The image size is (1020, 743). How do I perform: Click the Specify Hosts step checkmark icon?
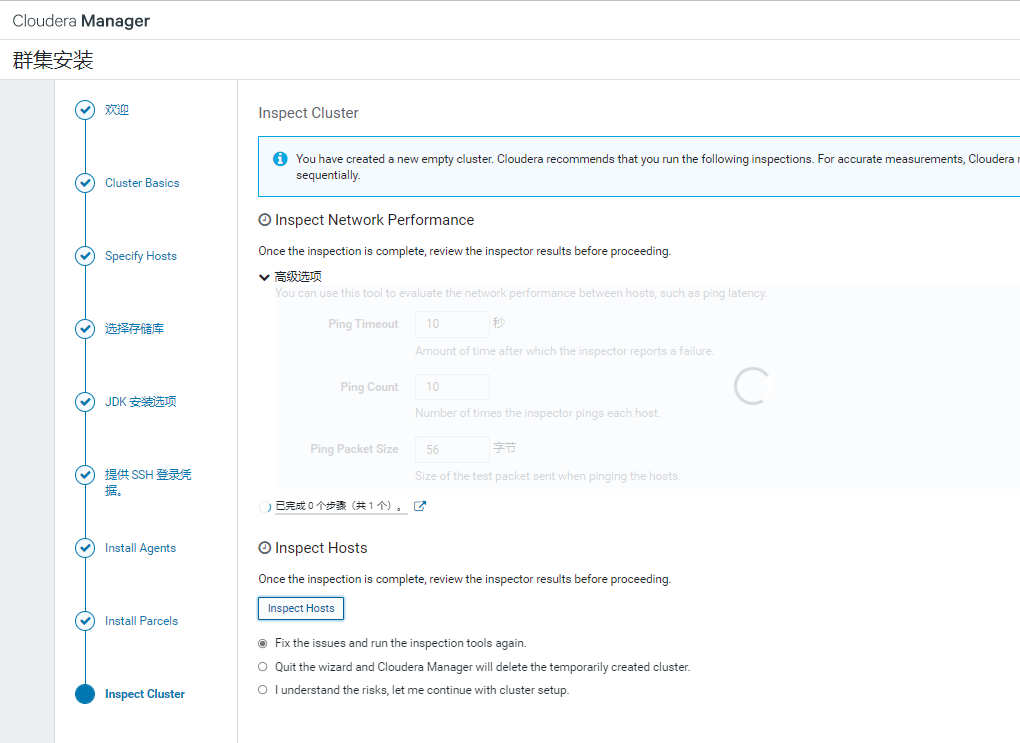85,256
